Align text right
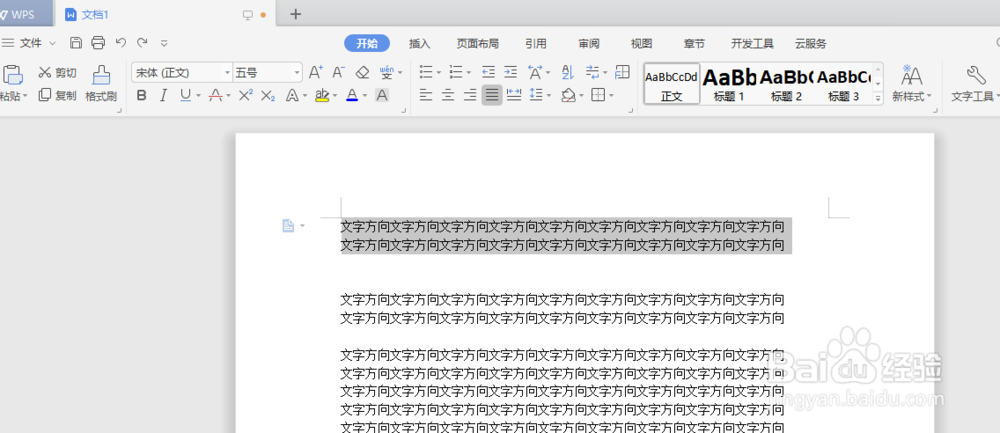Image resolution: width=1000 pixels, height=433 pixels. pos(471,96)
